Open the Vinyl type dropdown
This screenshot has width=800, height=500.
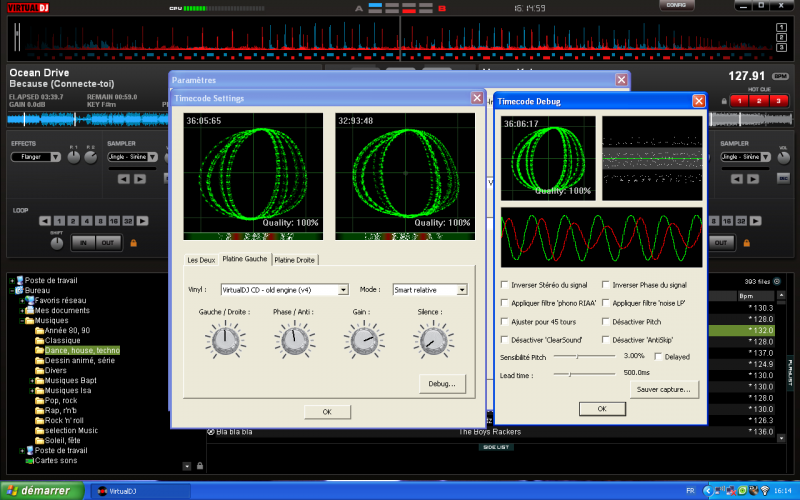coord(343,290)
